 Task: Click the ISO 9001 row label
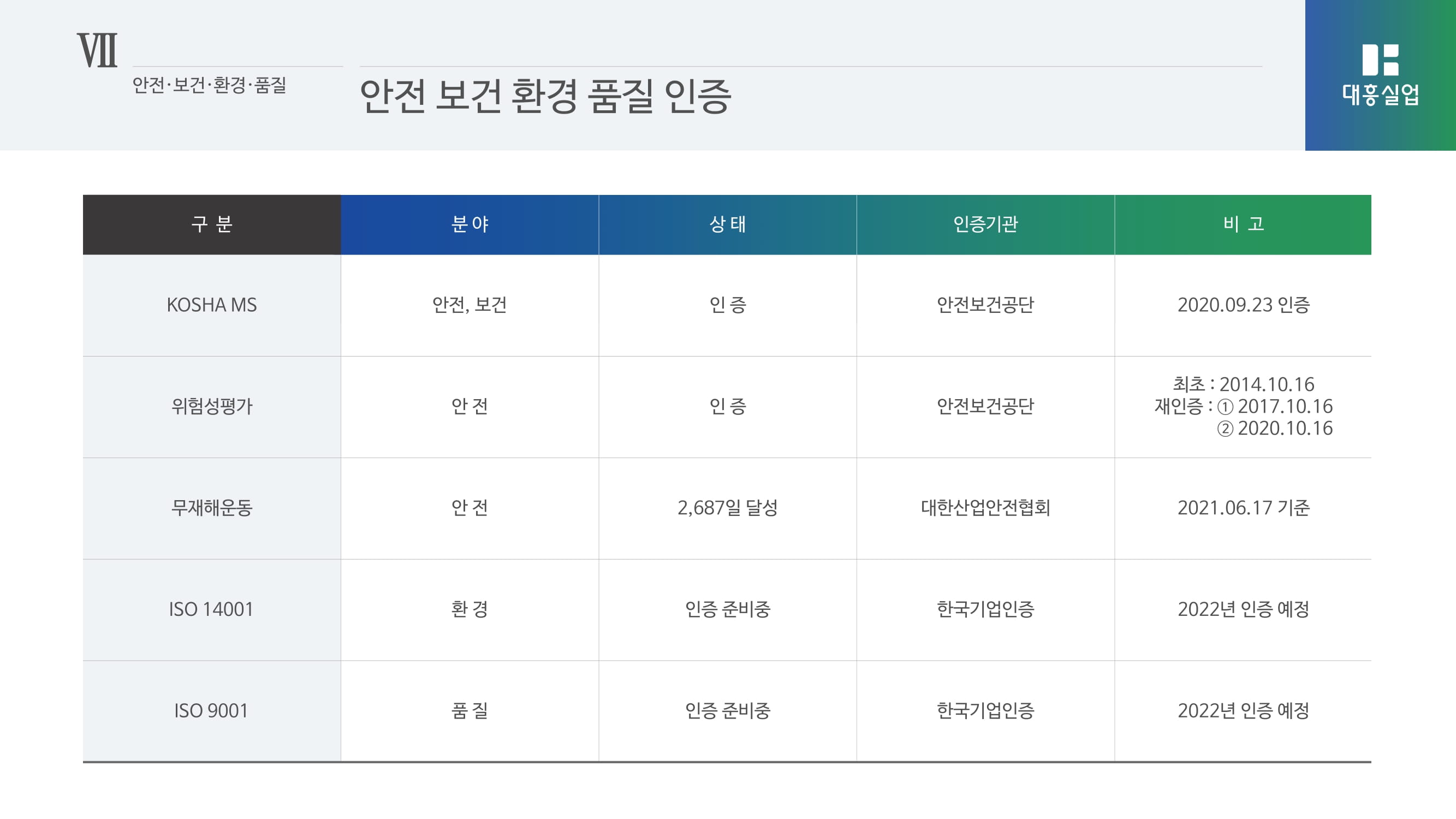[x=211, y=711]
